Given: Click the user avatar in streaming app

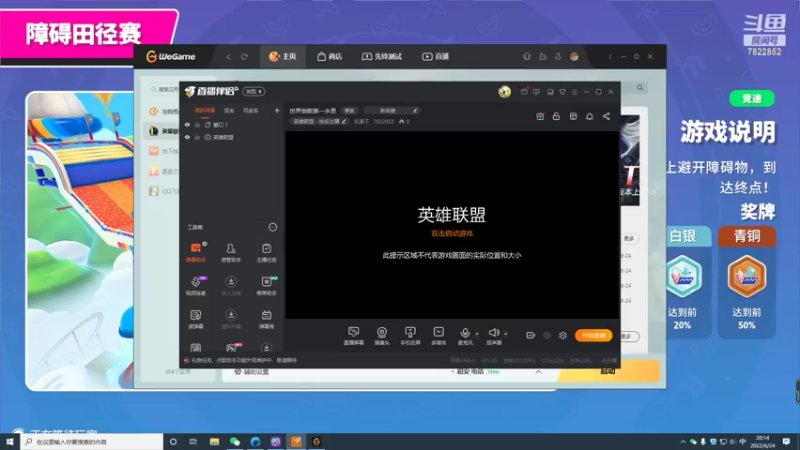Looking at the screenshot, I should pyautogui.click(x=505, y=91).
